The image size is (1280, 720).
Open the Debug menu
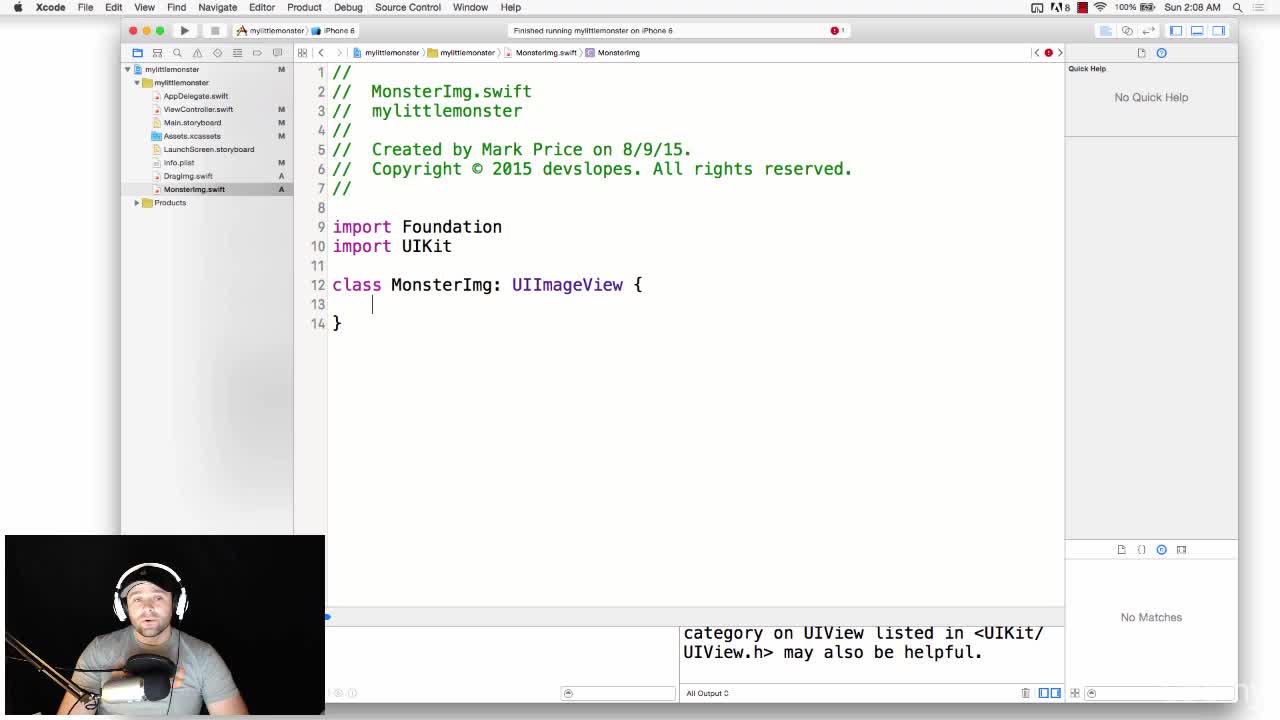coord(348,7)
